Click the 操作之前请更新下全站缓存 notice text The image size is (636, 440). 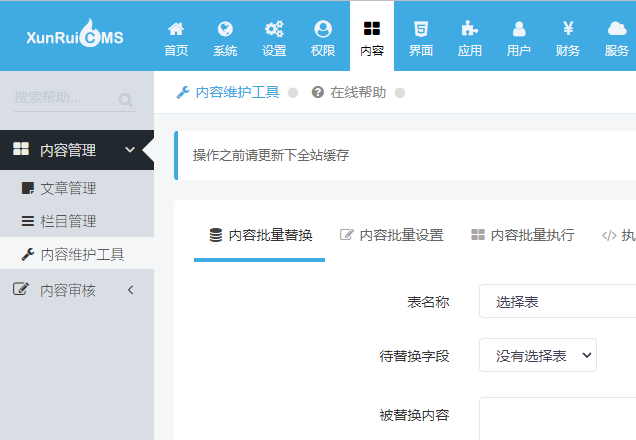pos(271,155)
